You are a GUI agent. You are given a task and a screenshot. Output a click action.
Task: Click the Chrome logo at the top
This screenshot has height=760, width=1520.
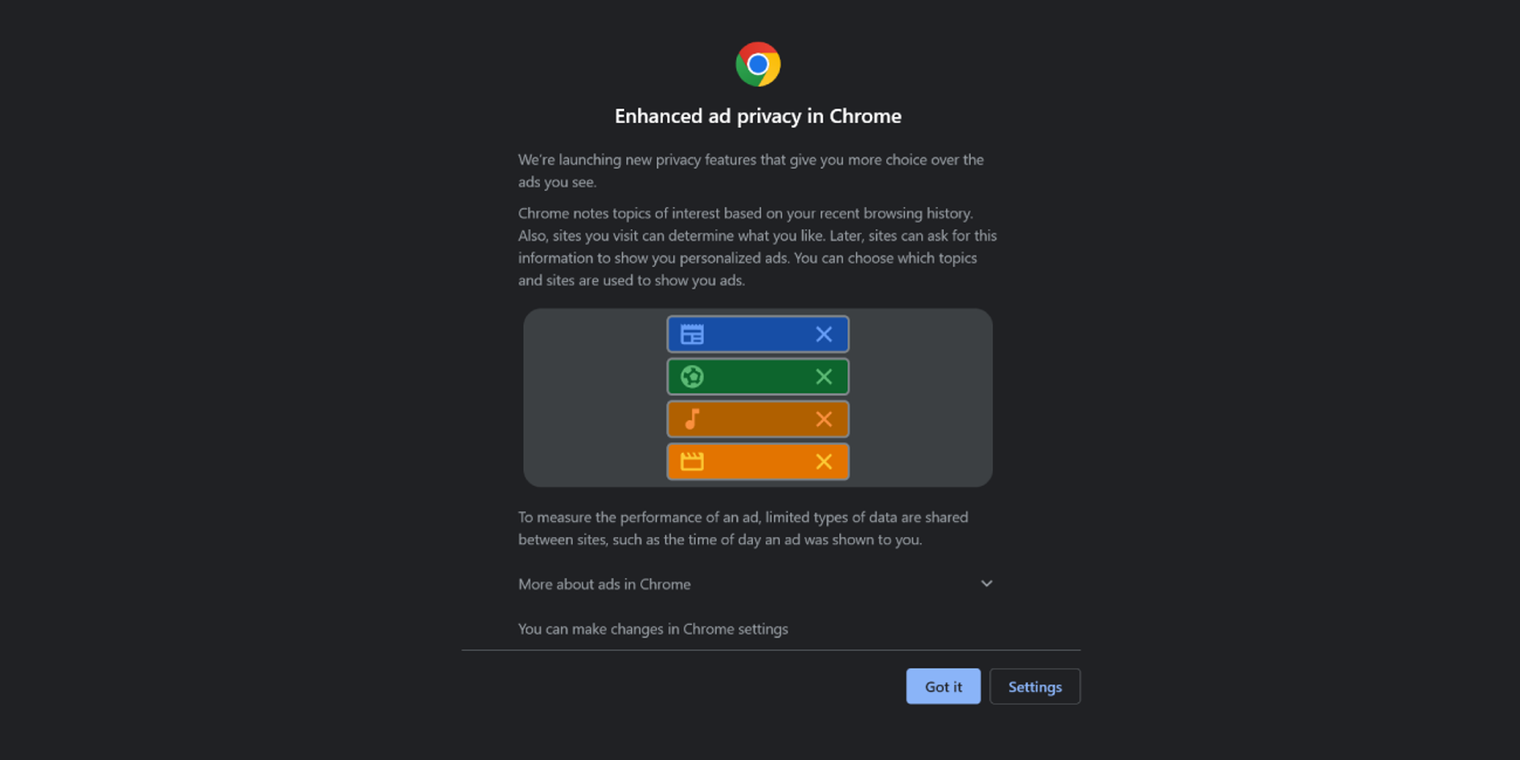point(757,64)
